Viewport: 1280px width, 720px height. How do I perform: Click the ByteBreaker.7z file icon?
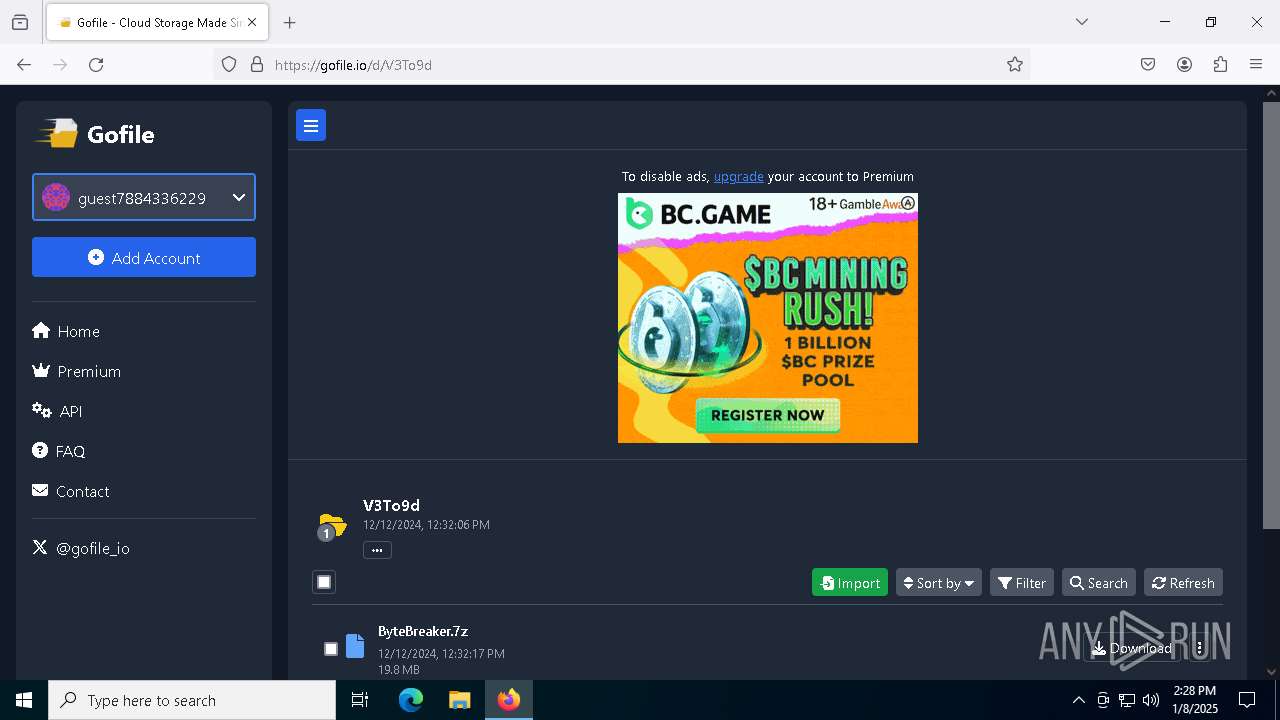[x=355, y=646]
